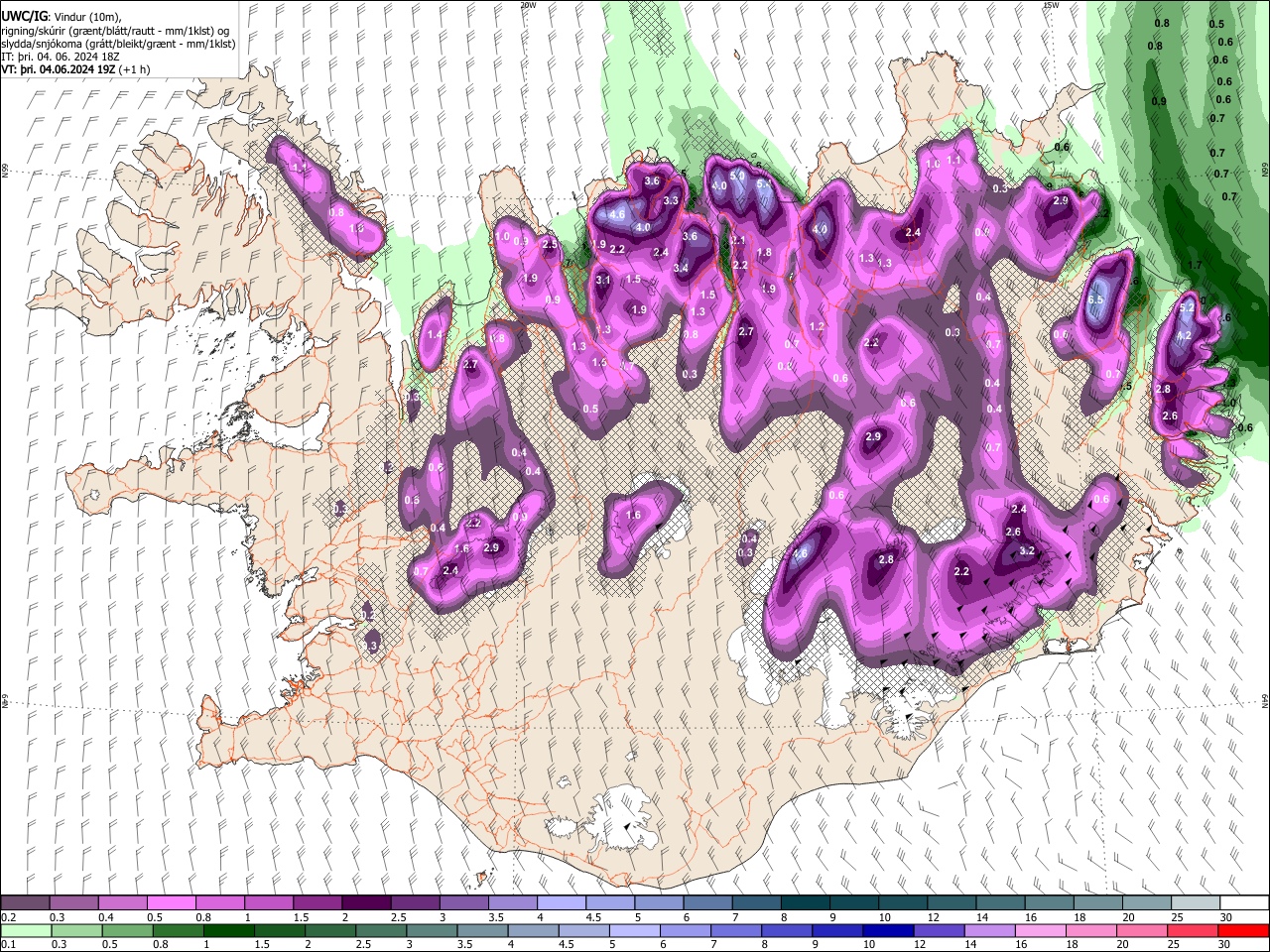
Task: Click the '3.2' snowfall value on the map
Action: (x=1028, y=551)
